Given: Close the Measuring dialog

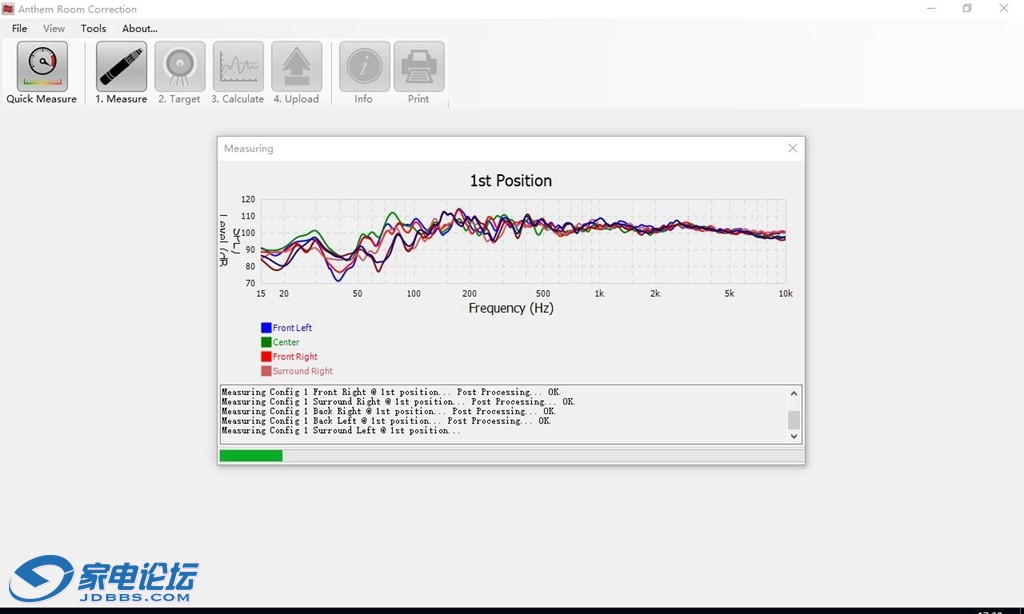Looking at the screenshot, I should pos(792,148).
